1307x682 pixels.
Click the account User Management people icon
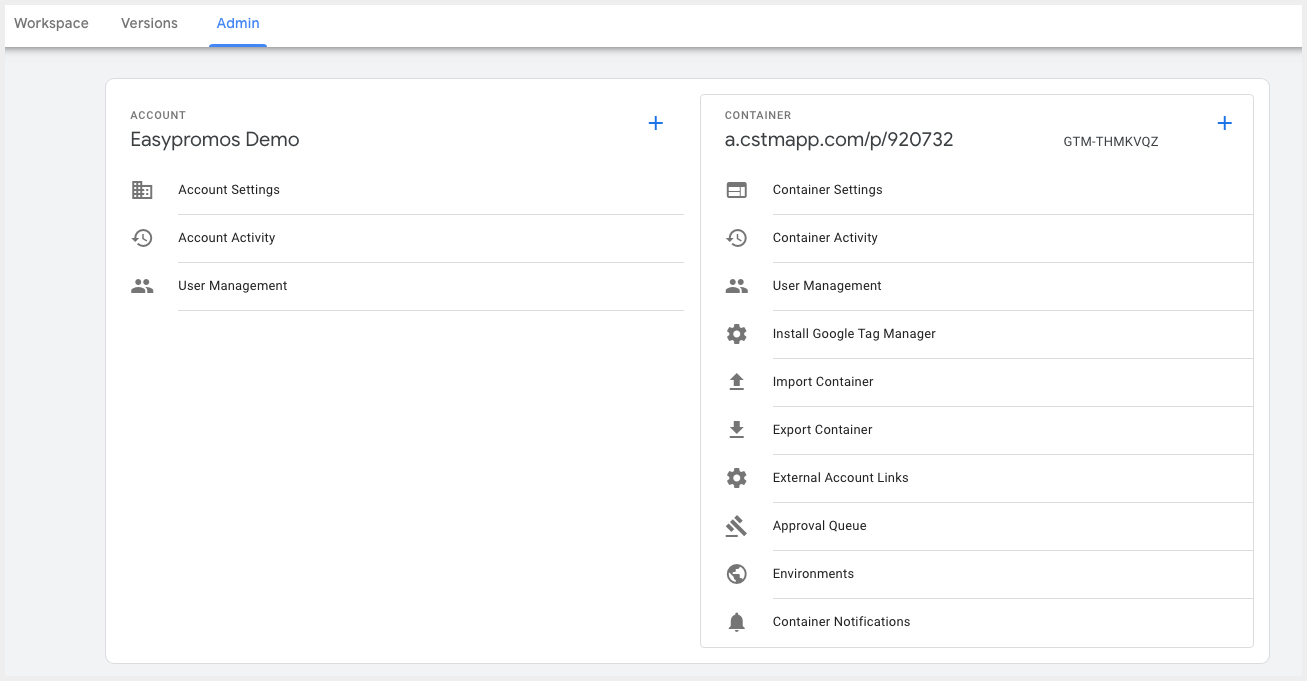142,286
